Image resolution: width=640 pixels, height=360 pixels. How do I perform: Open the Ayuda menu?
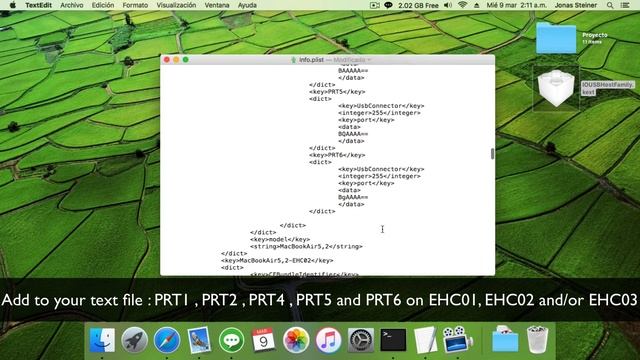247,5
